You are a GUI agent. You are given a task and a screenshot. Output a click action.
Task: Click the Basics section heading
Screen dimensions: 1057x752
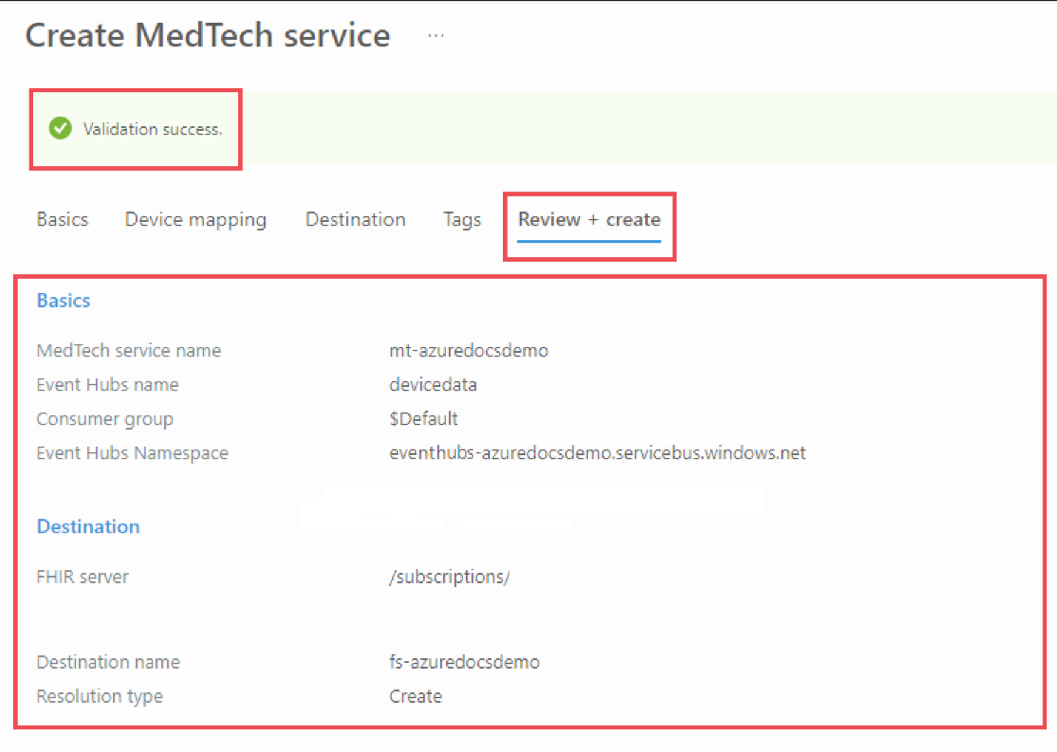click(63, 301)
